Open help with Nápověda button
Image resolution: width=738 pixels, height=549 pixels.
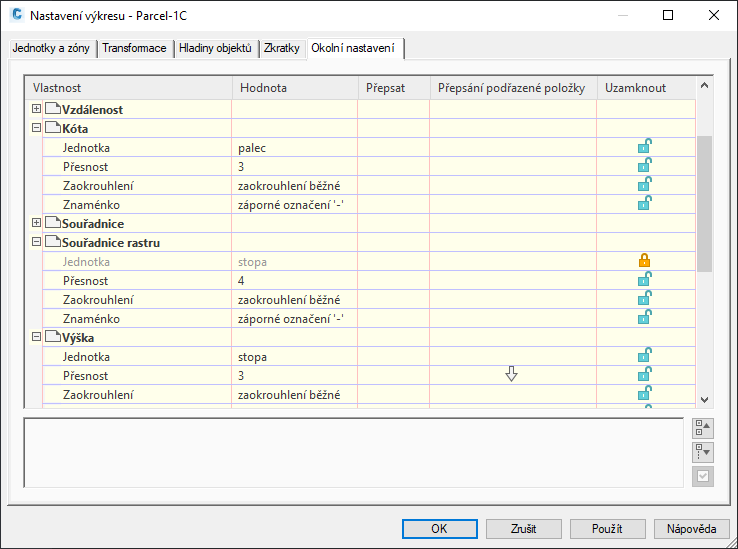coord(691,529)
